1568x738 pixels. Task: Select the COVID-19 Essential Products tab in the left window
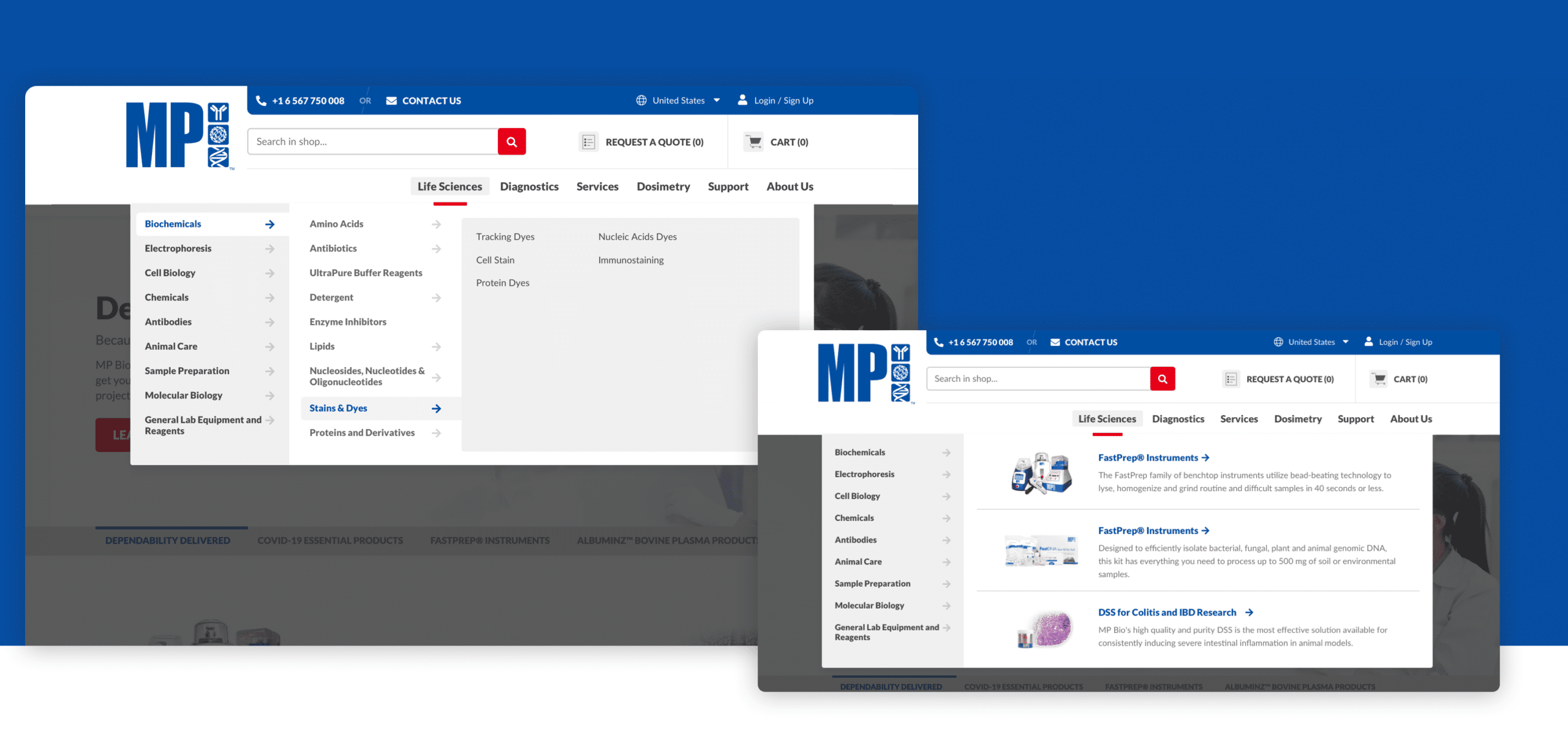(330, 540)
